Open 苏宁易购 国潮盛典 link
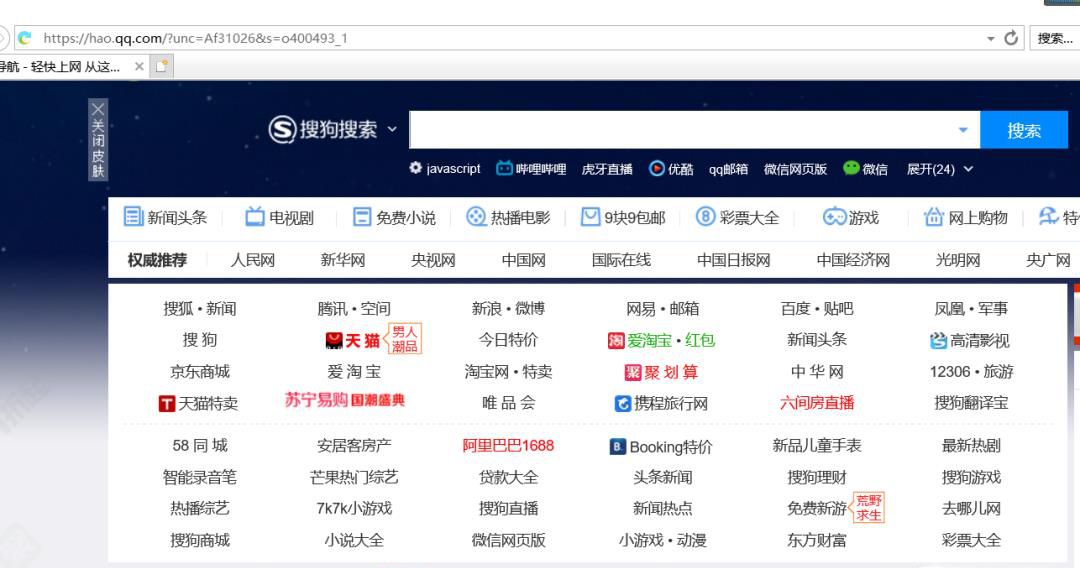 (x=344, y=400)
